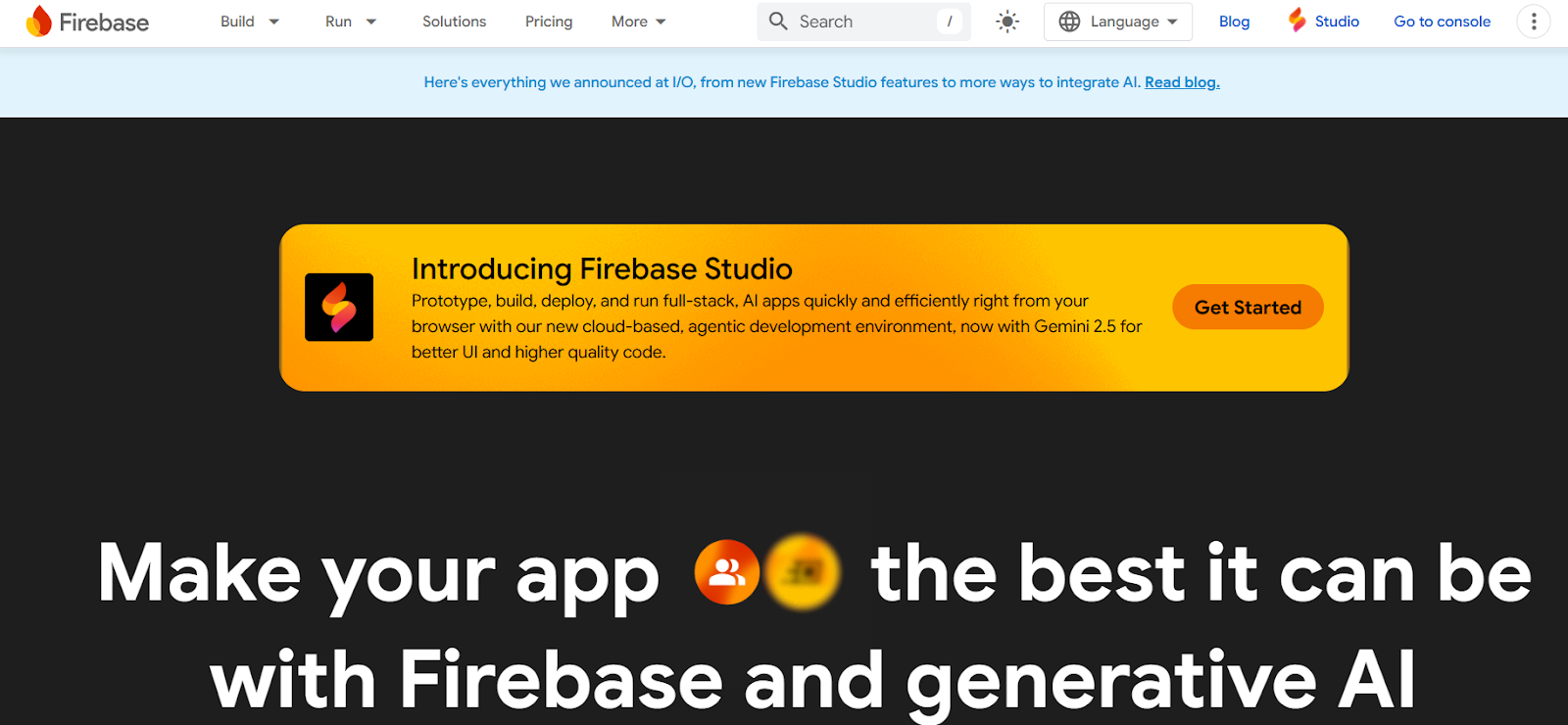Click the Studio flame icon in header
This screenshot has width=1568, height=725.
pyautogui.click(x=1298, y=21)
